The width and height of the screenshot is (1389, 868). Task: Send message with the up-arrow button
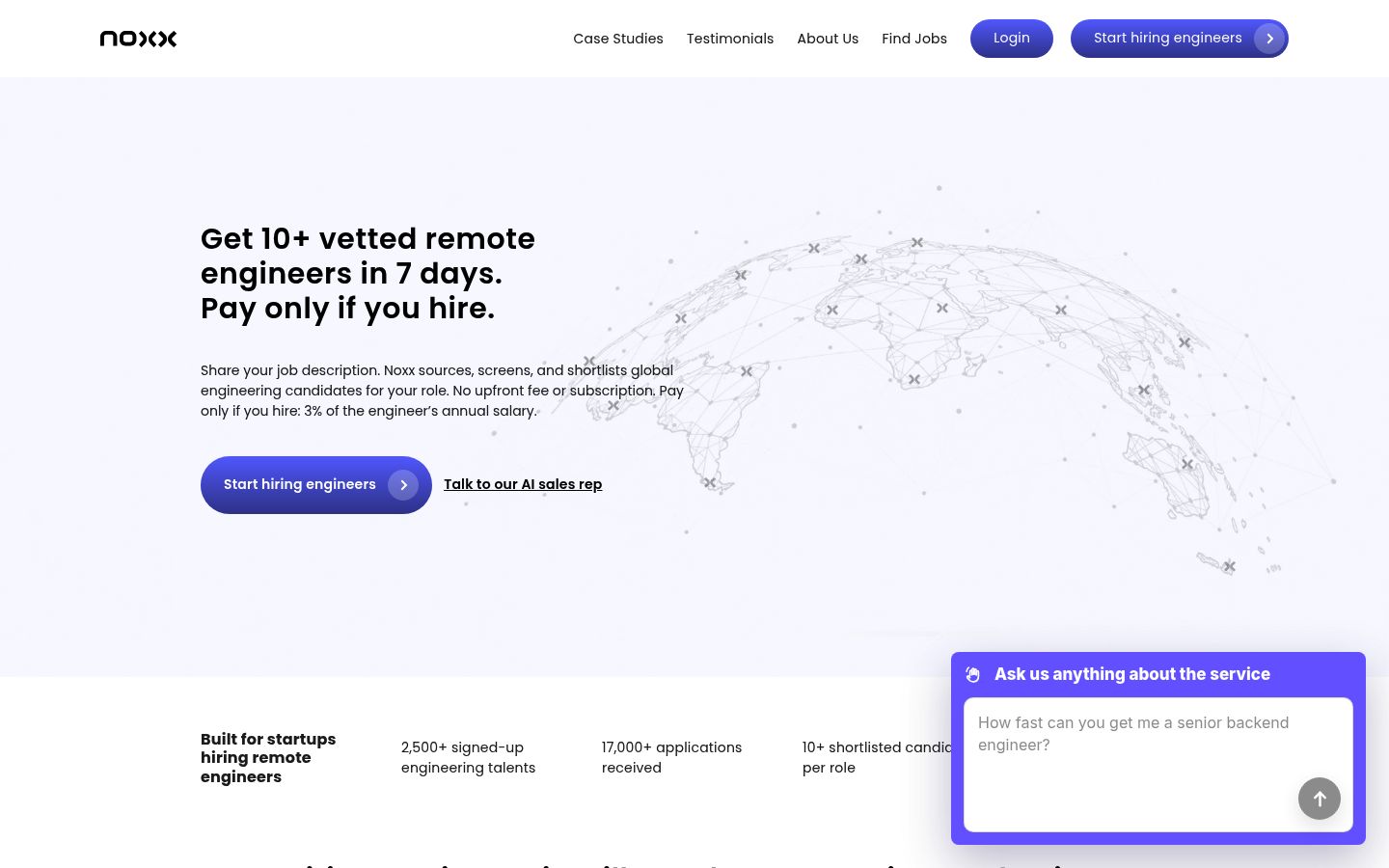(x=1320, y=799)
